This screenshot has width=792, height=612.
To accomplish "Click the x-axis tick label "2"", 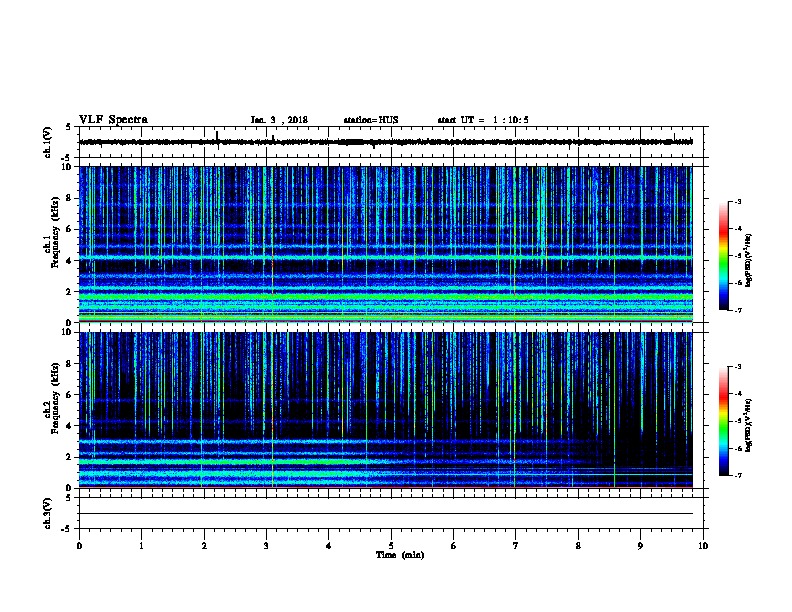I will (204, 546).
